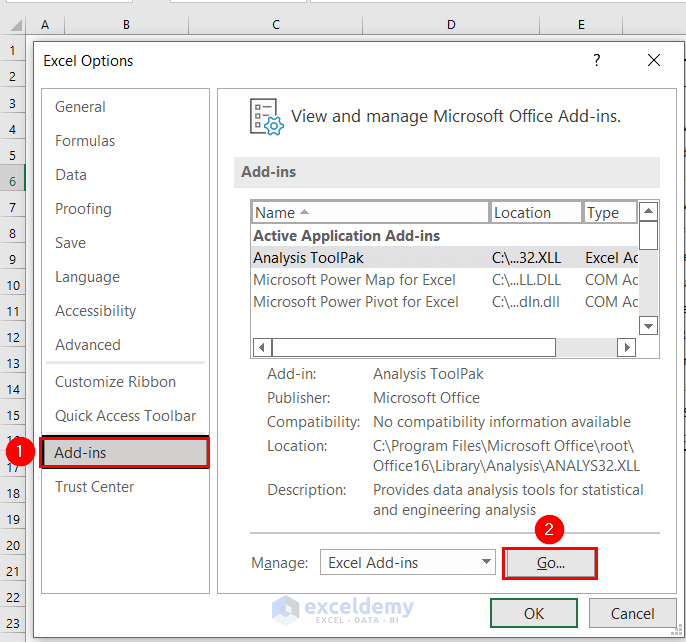This screenshot has height=642, width=686.
Task: Select Microsoft Power Map for Excel row
Action: point(444,280)
